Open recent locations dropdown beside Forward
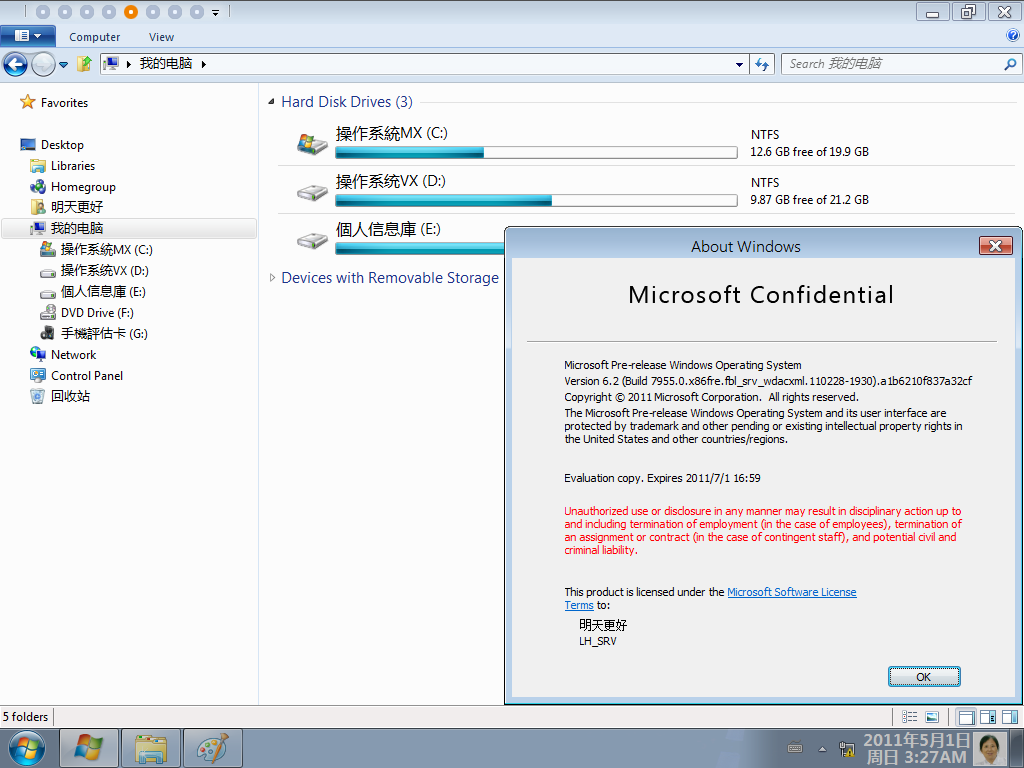This screenshot has height=768, width=1024. point(63,65)
